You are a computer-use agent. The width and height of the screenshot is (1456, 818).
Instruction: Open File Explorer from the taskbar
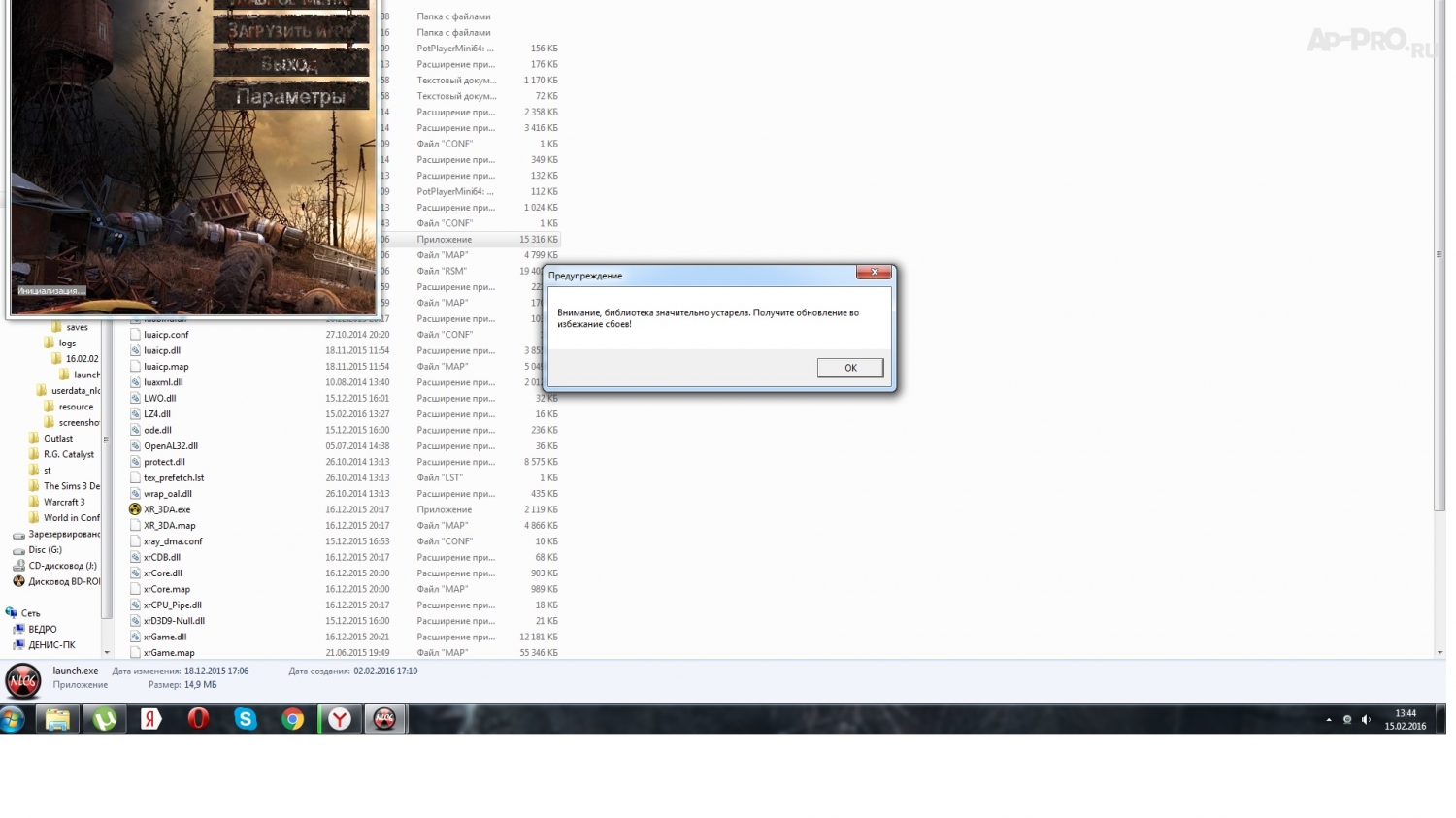coord(57,719)
